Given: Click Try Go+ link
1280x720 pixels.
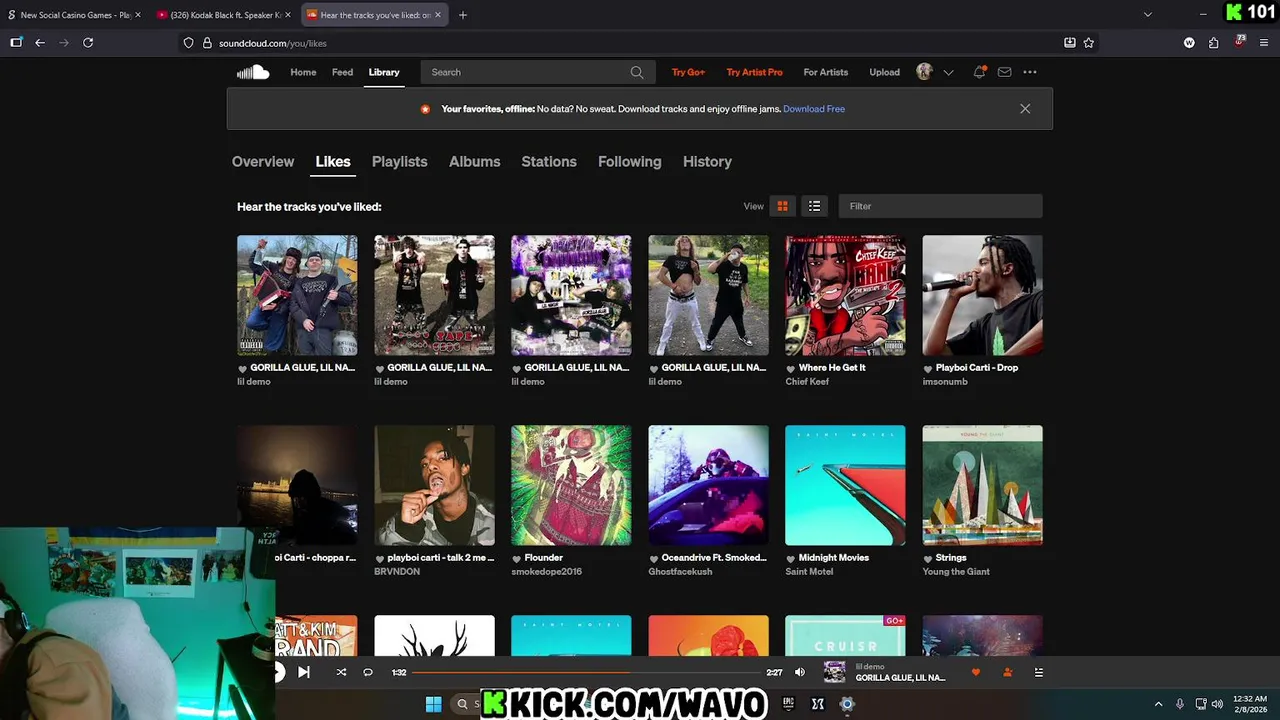Looking at the screenshot, I should coord(688,72).
